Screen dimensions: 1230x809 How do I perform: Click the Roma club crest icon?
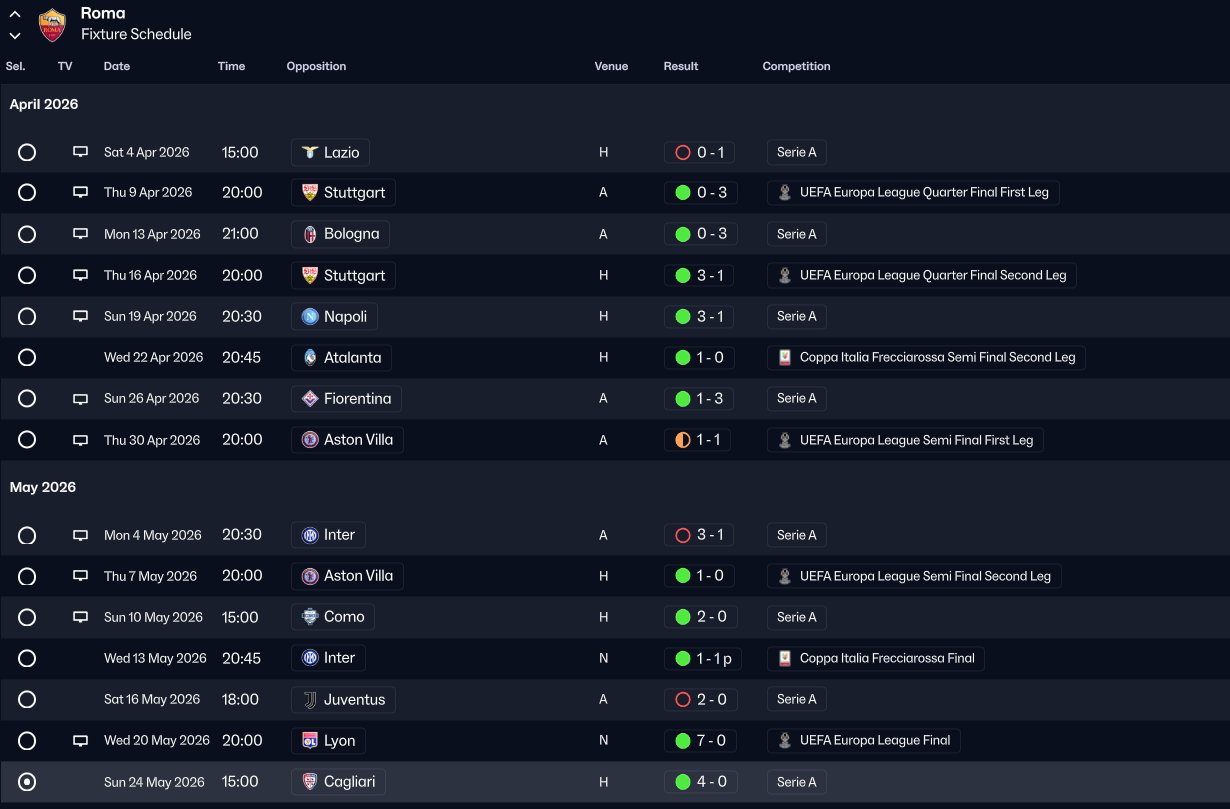(x=52, y=24)
